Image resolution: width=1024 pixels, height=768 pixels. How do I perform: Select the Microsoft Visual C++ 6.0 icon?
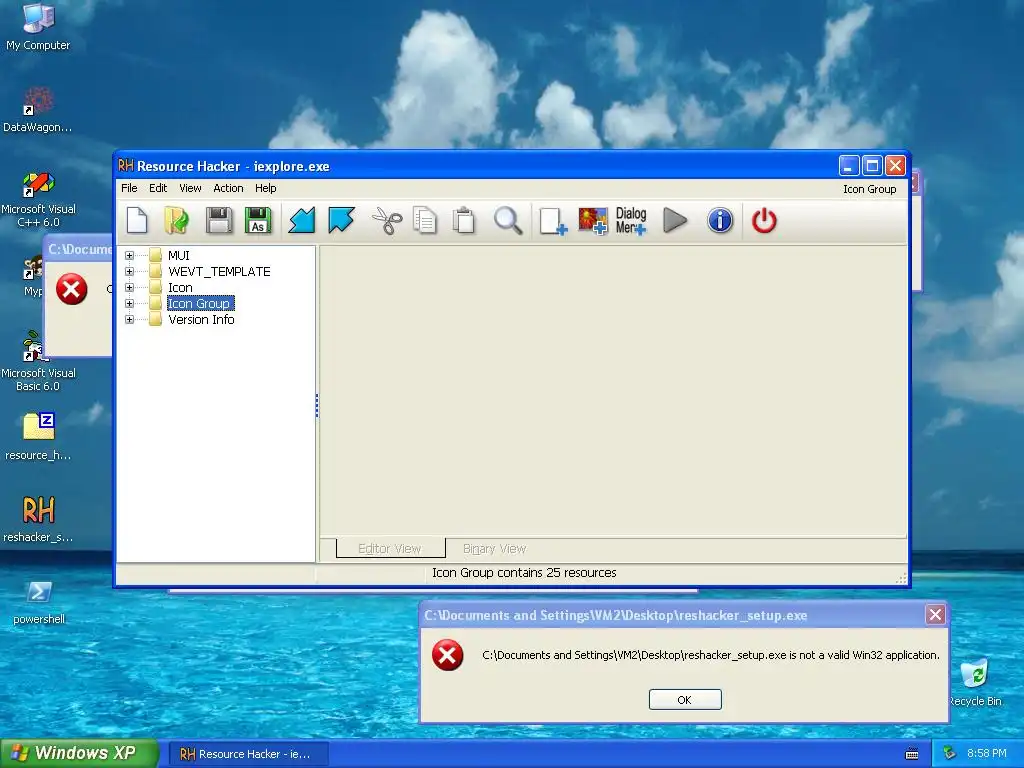coord(38,199)
